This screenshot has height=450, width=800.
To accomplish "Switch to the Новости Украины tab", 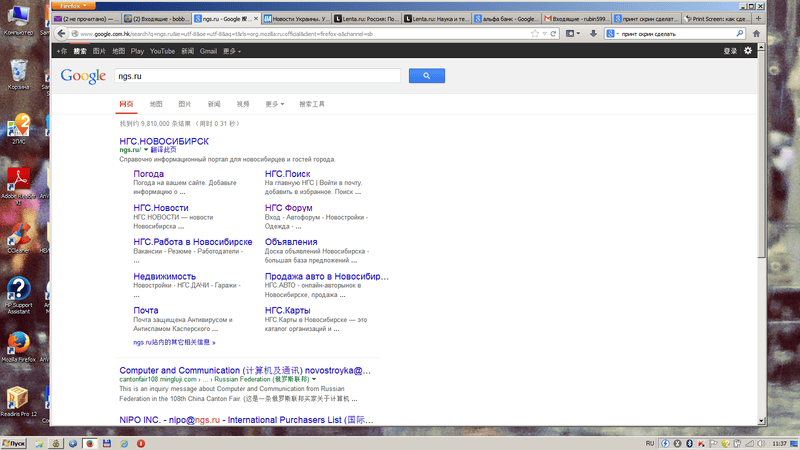I will point(296,18).
